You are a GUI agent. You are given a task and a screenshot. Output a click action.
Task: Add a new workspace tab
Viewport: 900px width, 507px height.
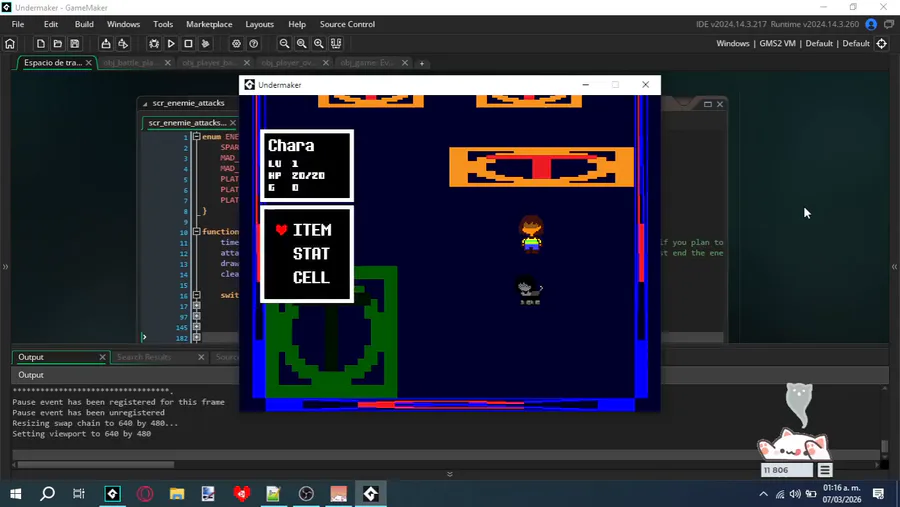(x=422, y=63)
